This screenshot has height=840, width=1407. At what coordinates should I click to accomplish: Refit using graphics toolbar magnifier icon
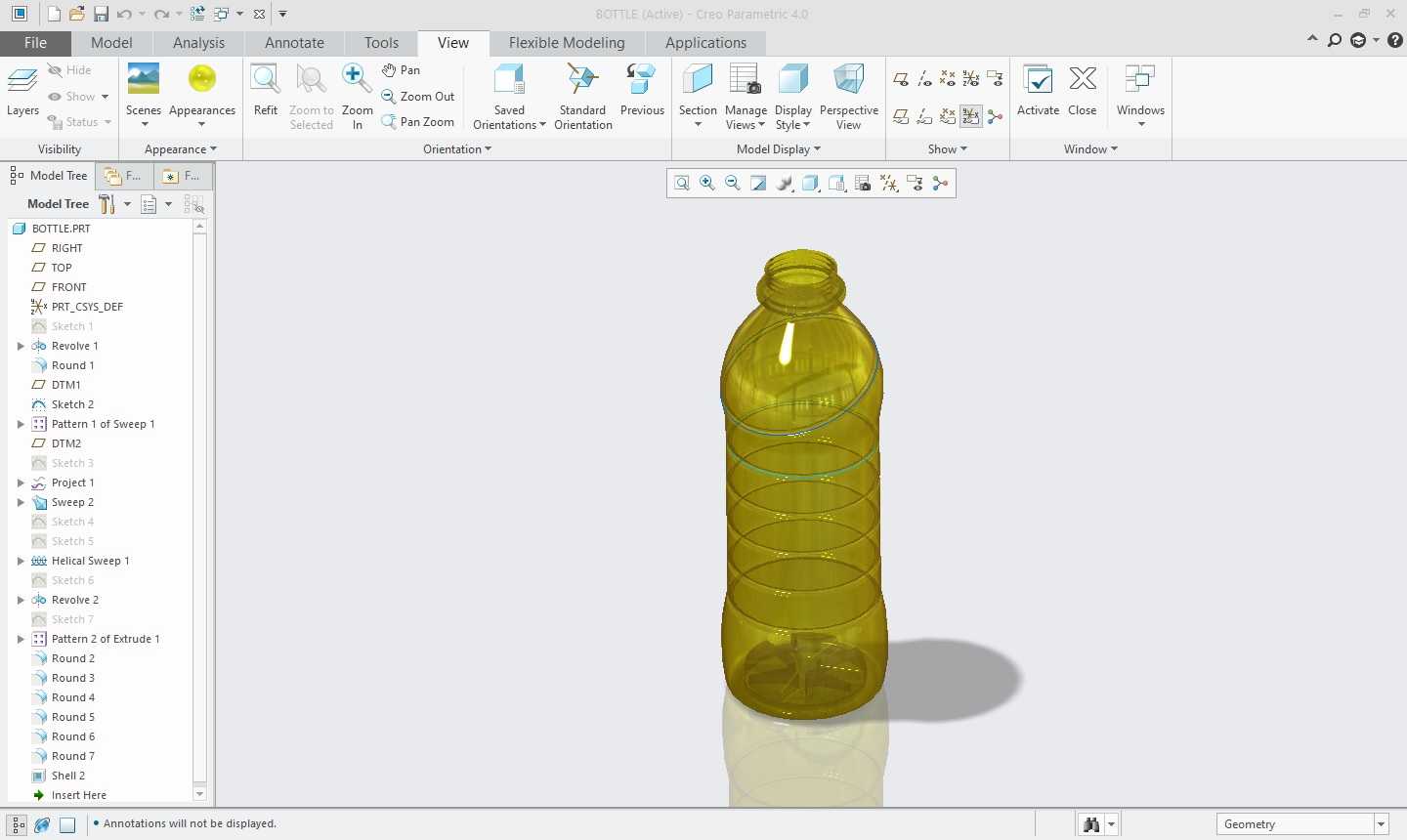(682, 184)
